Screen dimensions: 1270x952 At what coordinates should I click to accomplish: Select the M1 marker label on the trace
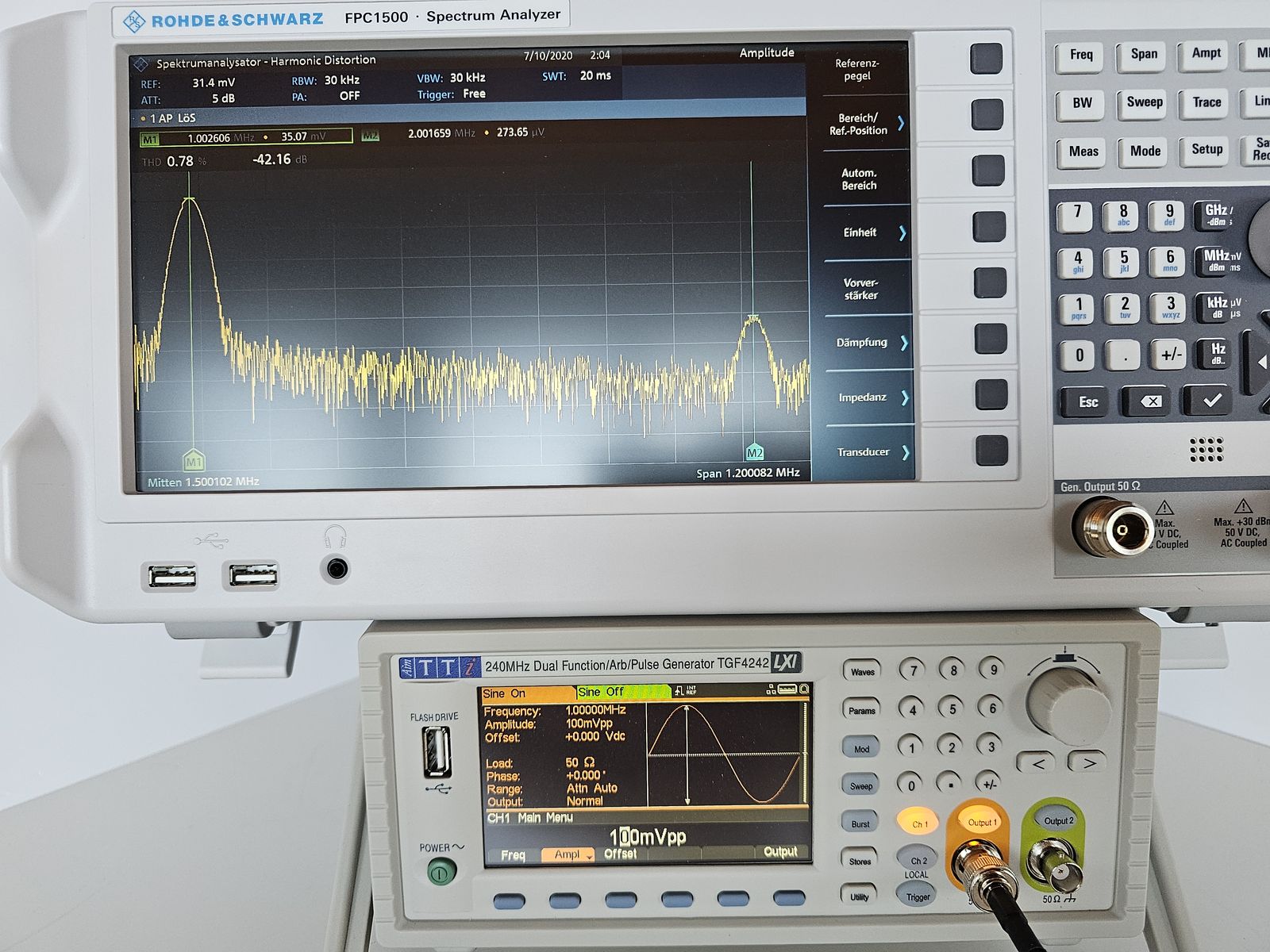194,461
